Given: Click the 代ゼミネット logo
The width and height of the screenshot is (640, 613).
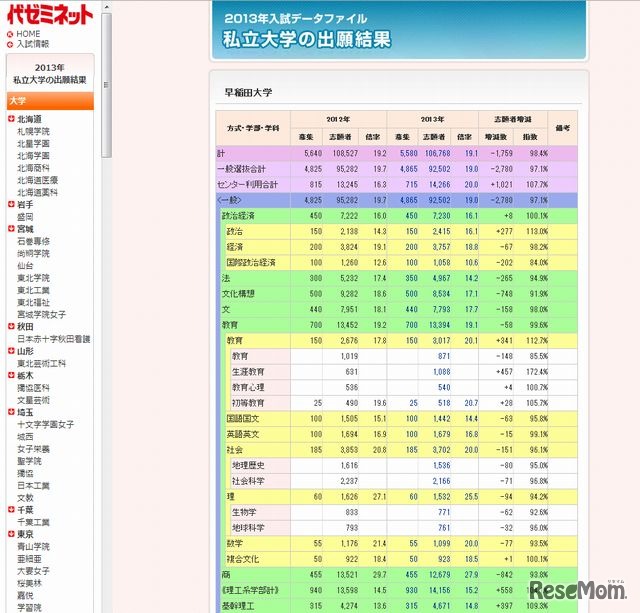Looking at the screenshot, I should point(50,15).
